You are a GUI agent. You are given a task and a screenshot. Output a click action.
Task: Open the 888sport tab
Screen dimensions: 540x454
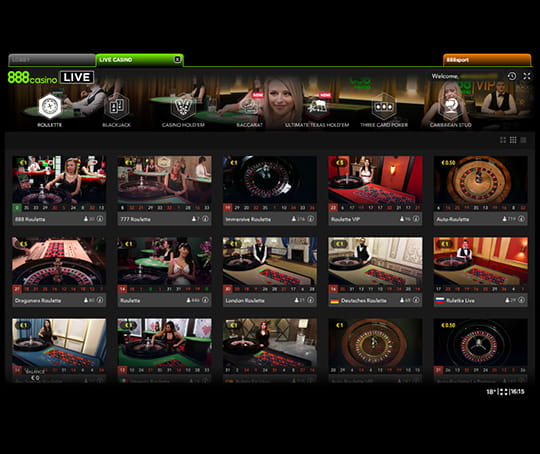tap(487, 60)
